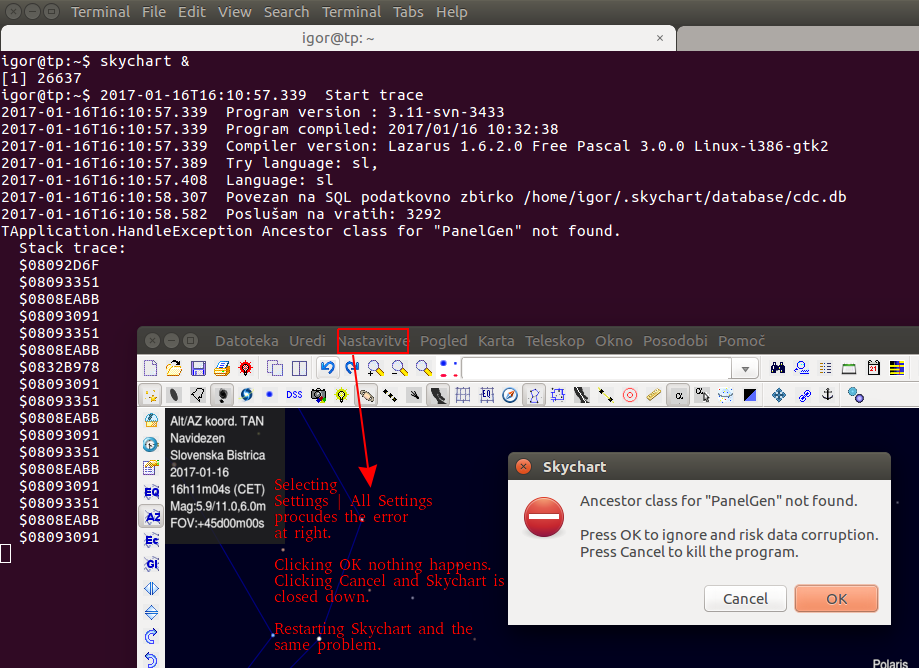Image resolution: width=919 pixels, height=668 pixels.
Task: Switch to equatorial coordinates EQ in sidebar
Action: [x=152, y=492]
